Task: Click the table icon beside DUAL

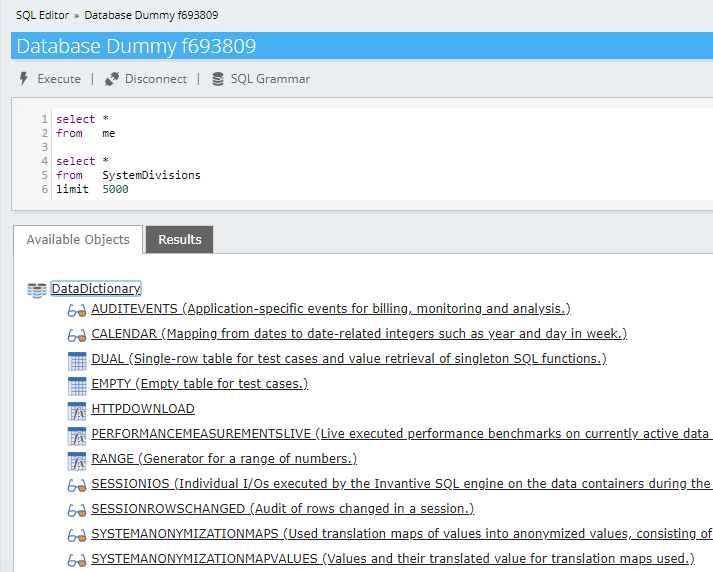Action: pos(77,361)
